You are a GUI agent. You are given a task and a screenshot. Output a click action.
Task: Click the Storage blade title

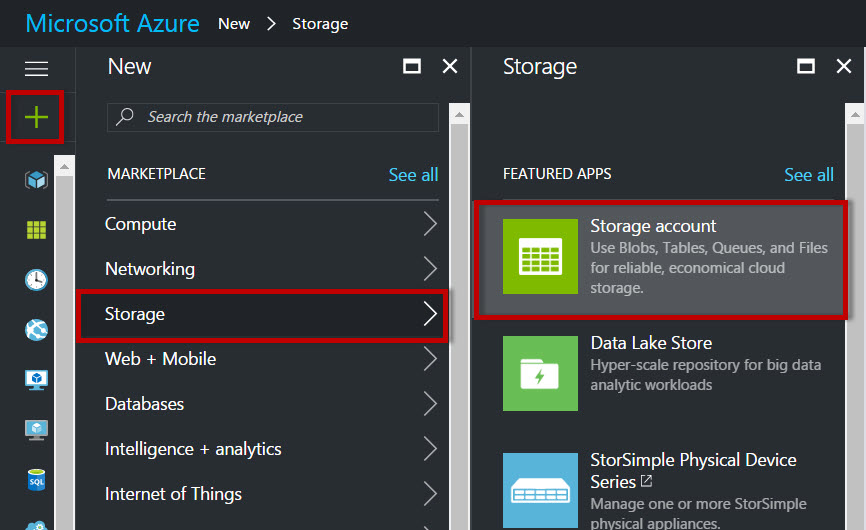[x=540, y=67]
